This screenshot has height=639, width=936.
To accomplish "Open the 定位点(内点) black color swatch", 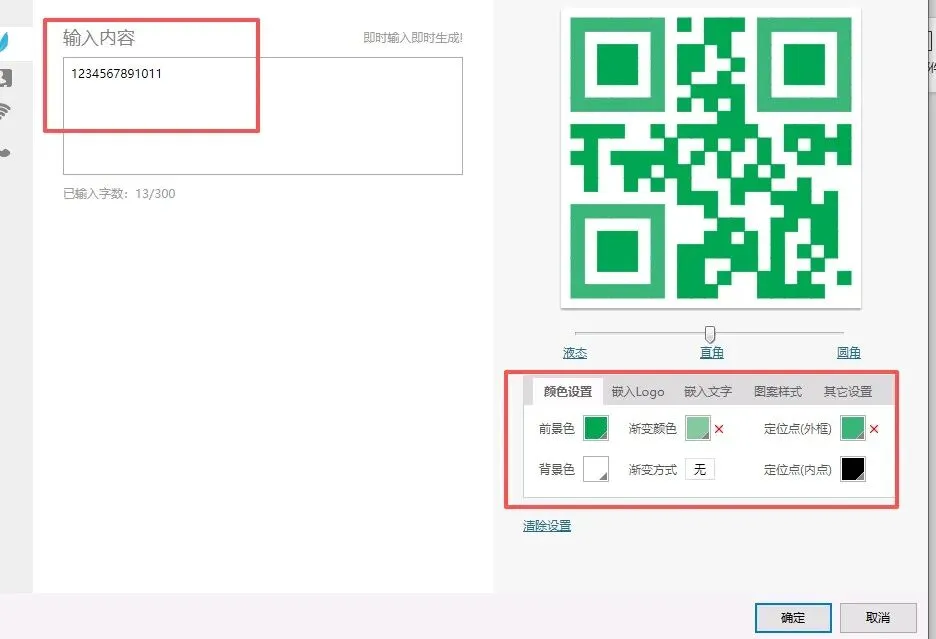I will pyautogui.click(x=852, y=469).
